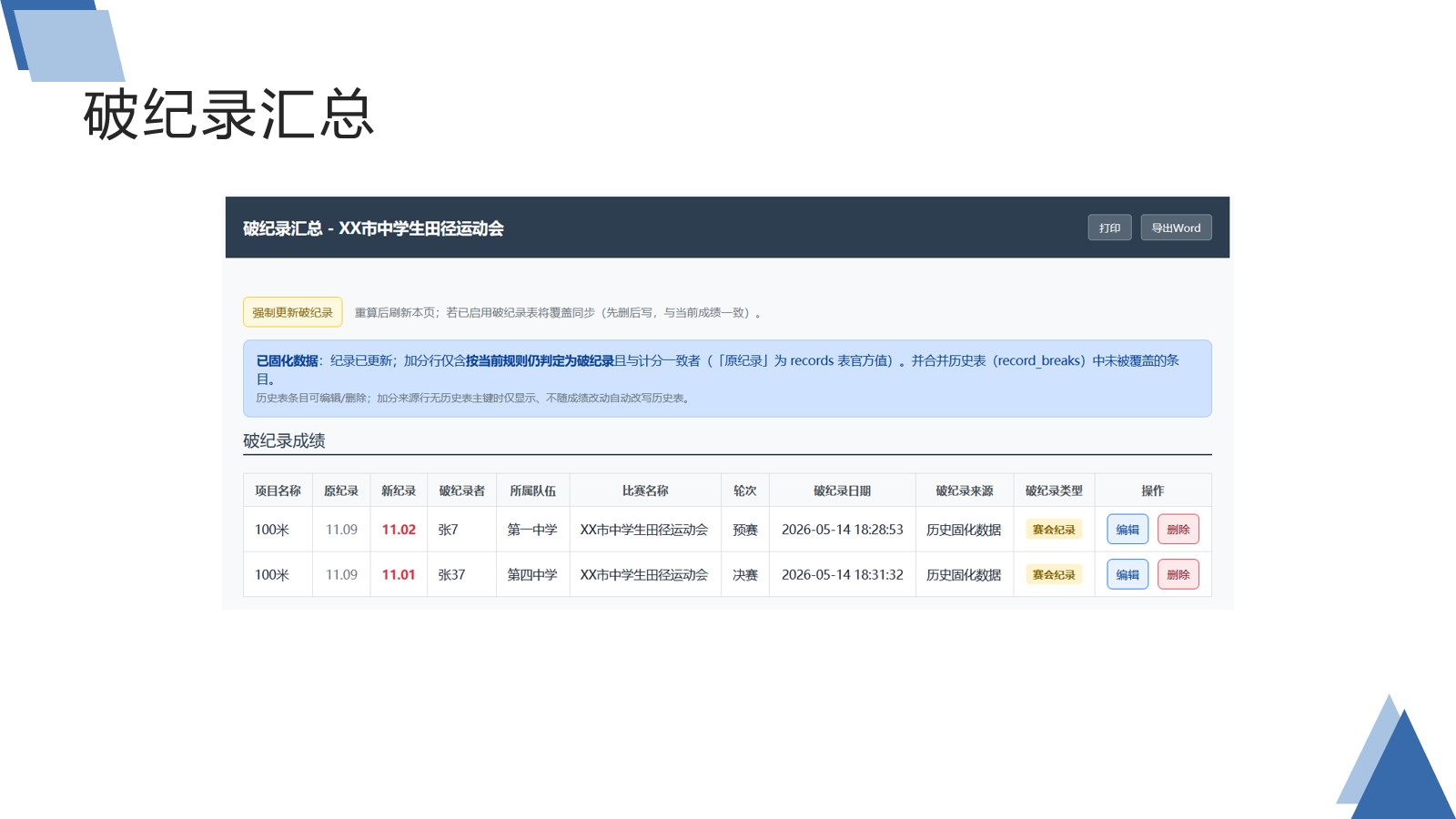The image size is (1456, 819).
Task: Click the 打印 print button
Action: (1109, 227)
